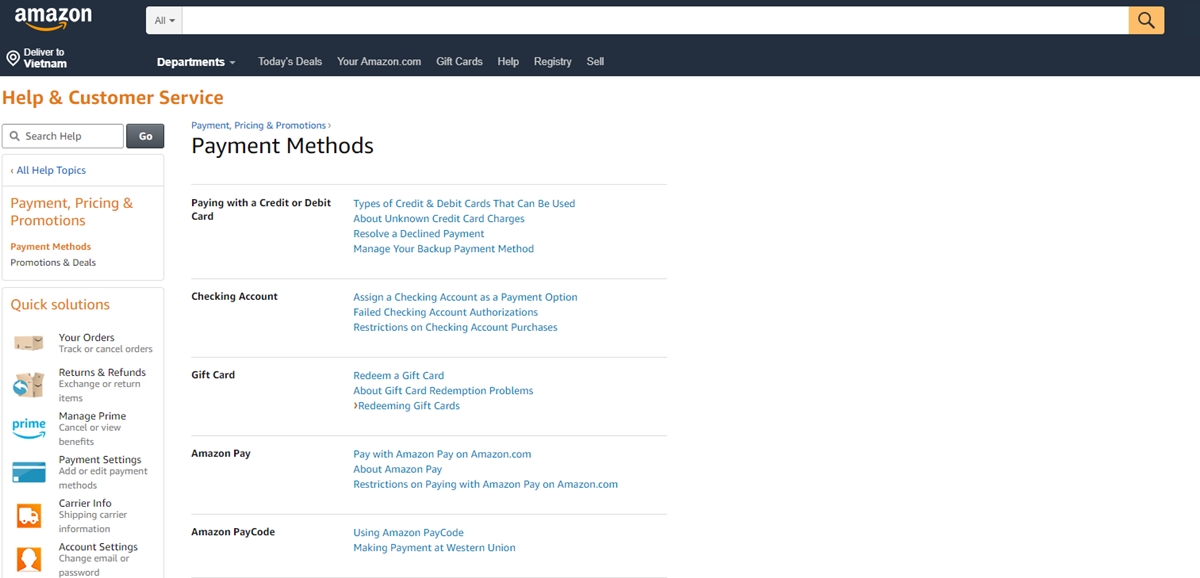Open Gift Cards in top navigation
Screen dimensions: 1200x578
click(x=459, y=61)
